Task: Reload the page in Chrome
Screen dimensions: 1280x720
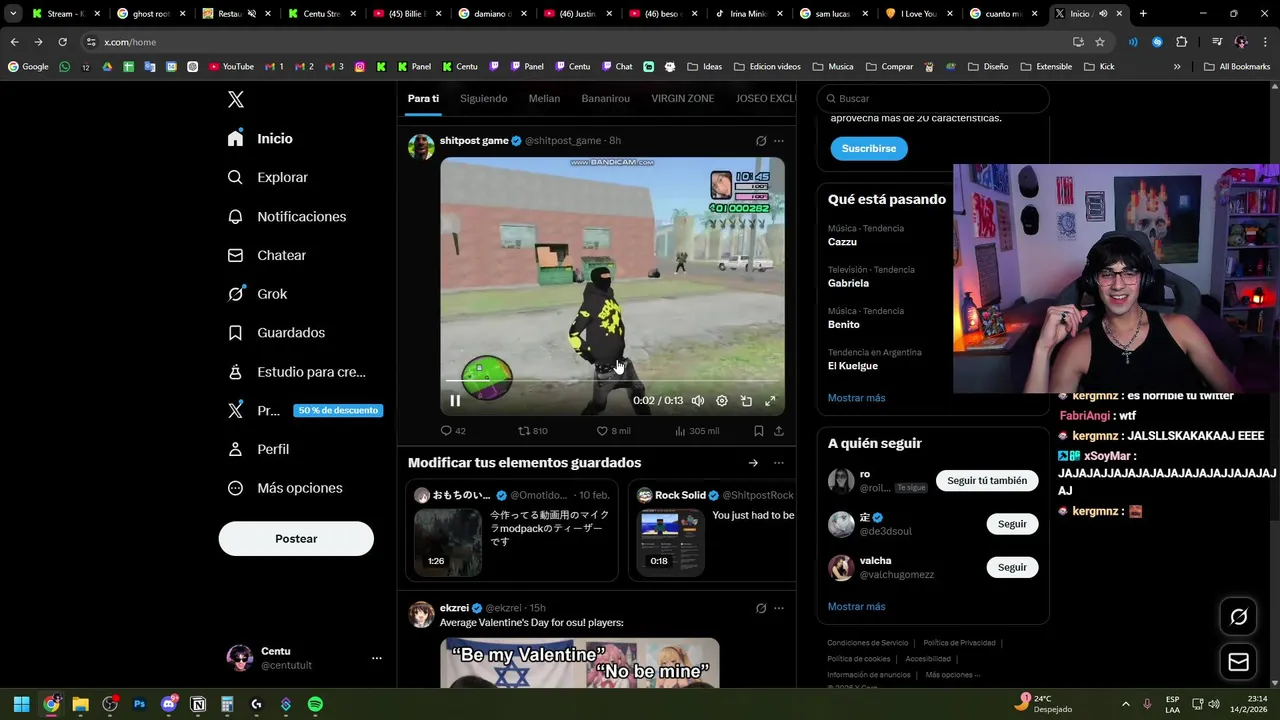Action: (62, 42)
